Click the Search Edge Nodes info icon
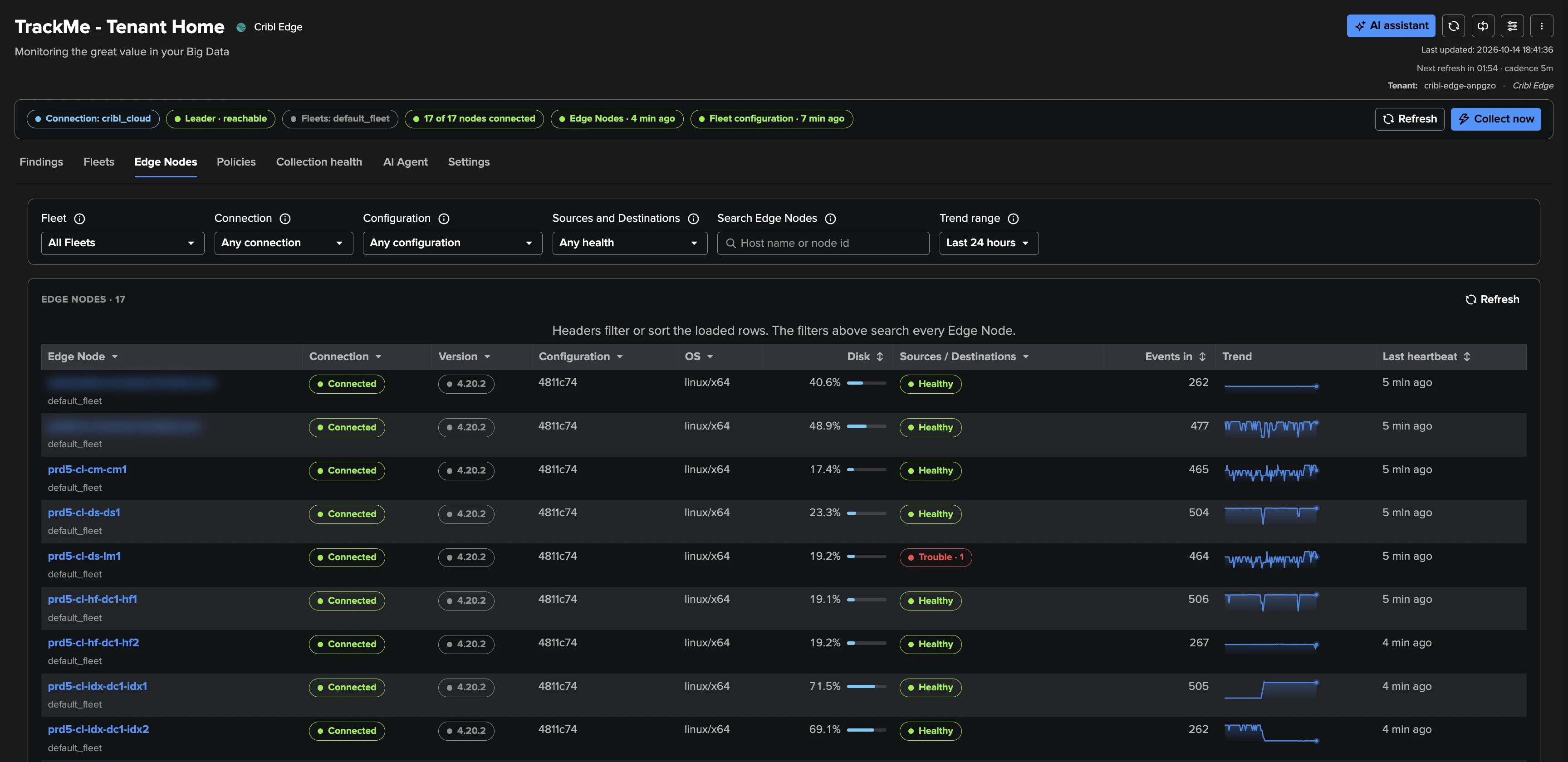1568x762 pixels. click(x=830, y=219)
